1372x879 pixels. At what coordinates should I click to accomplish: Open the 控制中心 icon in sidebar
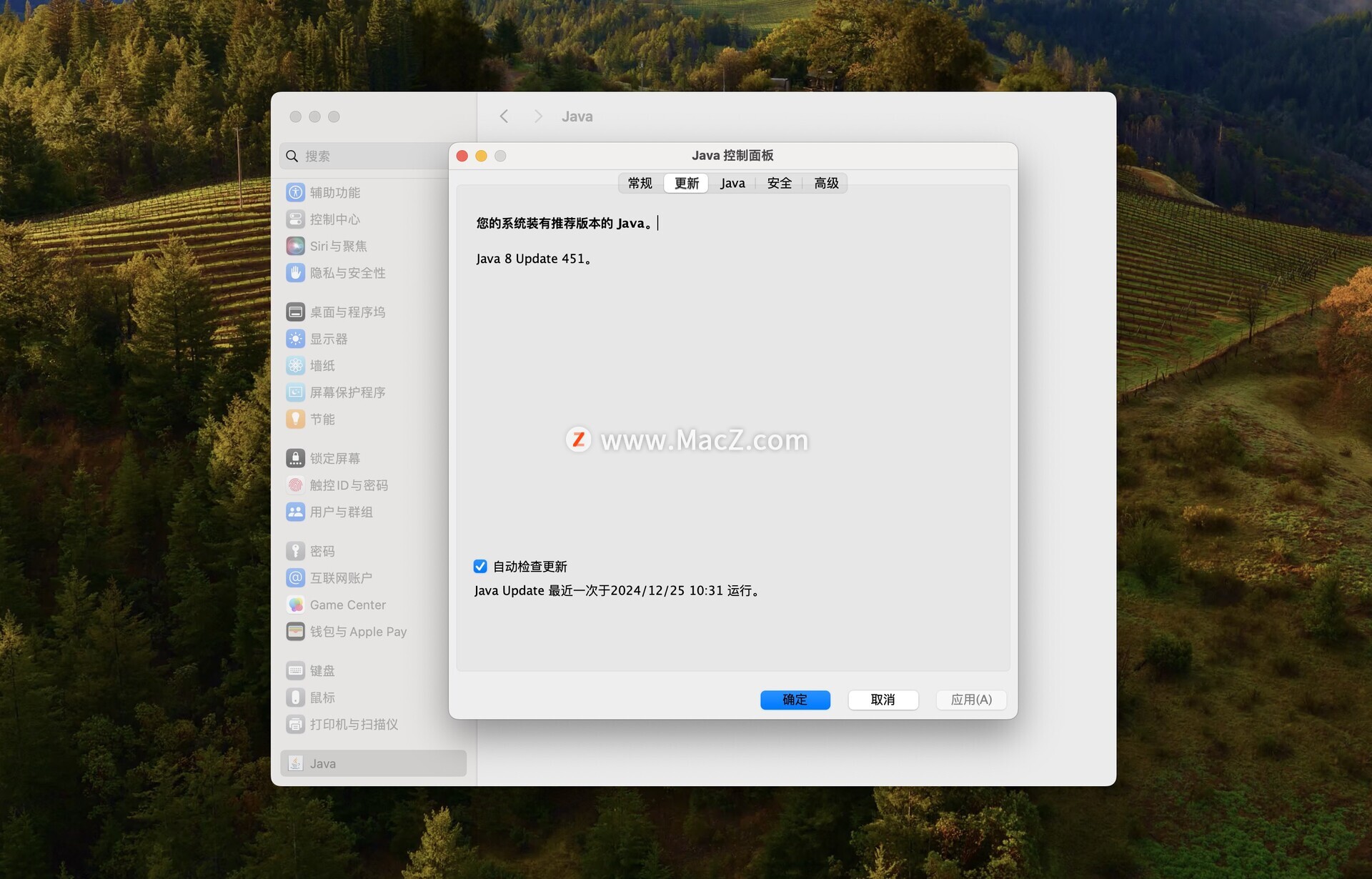295,219
